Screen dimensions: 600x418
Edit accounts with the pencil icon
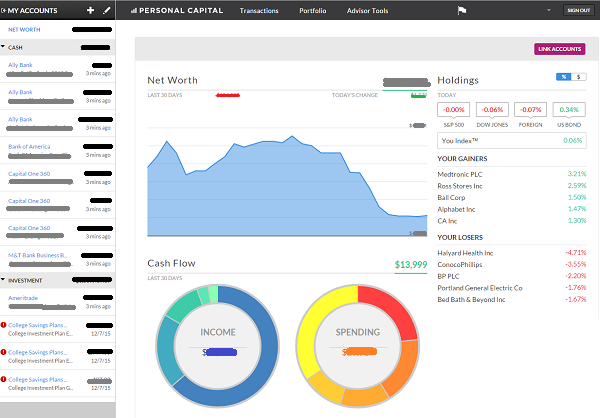coord(107,10)
